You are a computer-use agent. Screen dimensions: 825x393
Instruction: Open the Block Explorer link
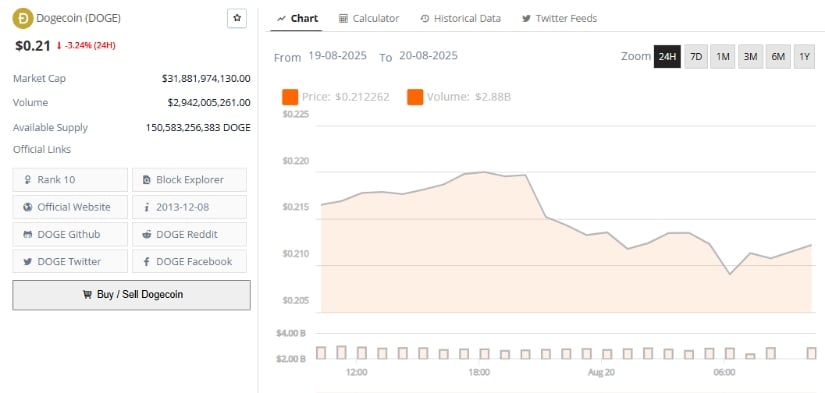coord(189,180)
